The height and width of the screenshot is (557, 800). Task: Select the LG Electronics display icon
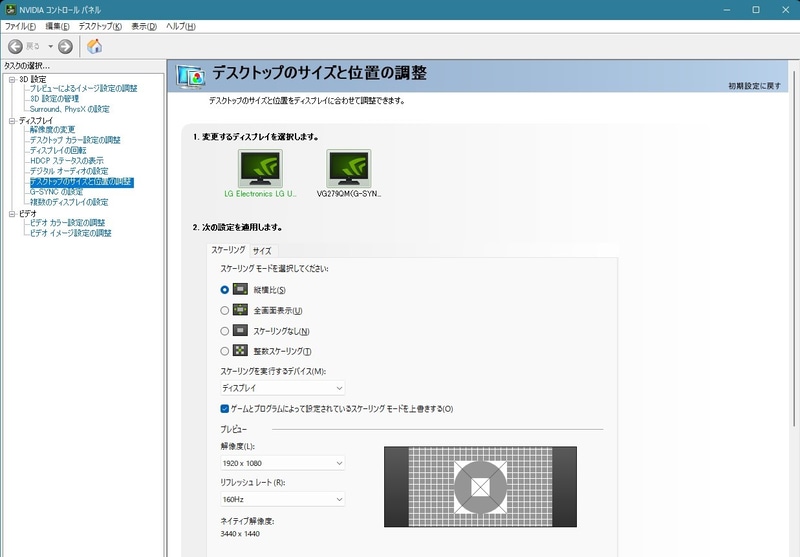tap(260, 168)
